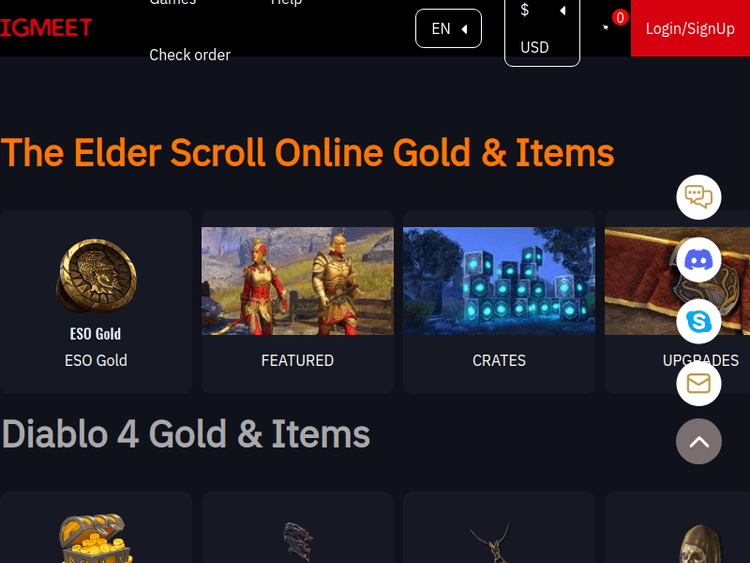
Task: Open the UPGRADES category card
Action: pos(677,302)
